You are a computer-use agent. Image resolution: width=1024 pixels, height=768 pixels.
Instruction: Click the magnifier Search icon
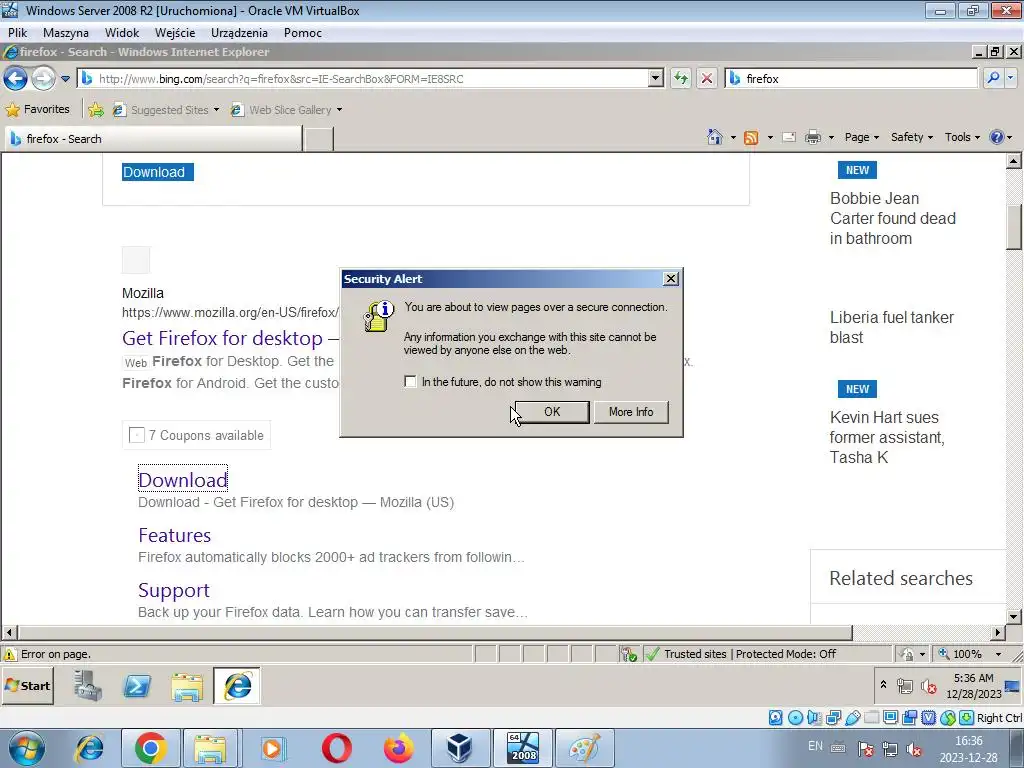[x=993, y=78]
